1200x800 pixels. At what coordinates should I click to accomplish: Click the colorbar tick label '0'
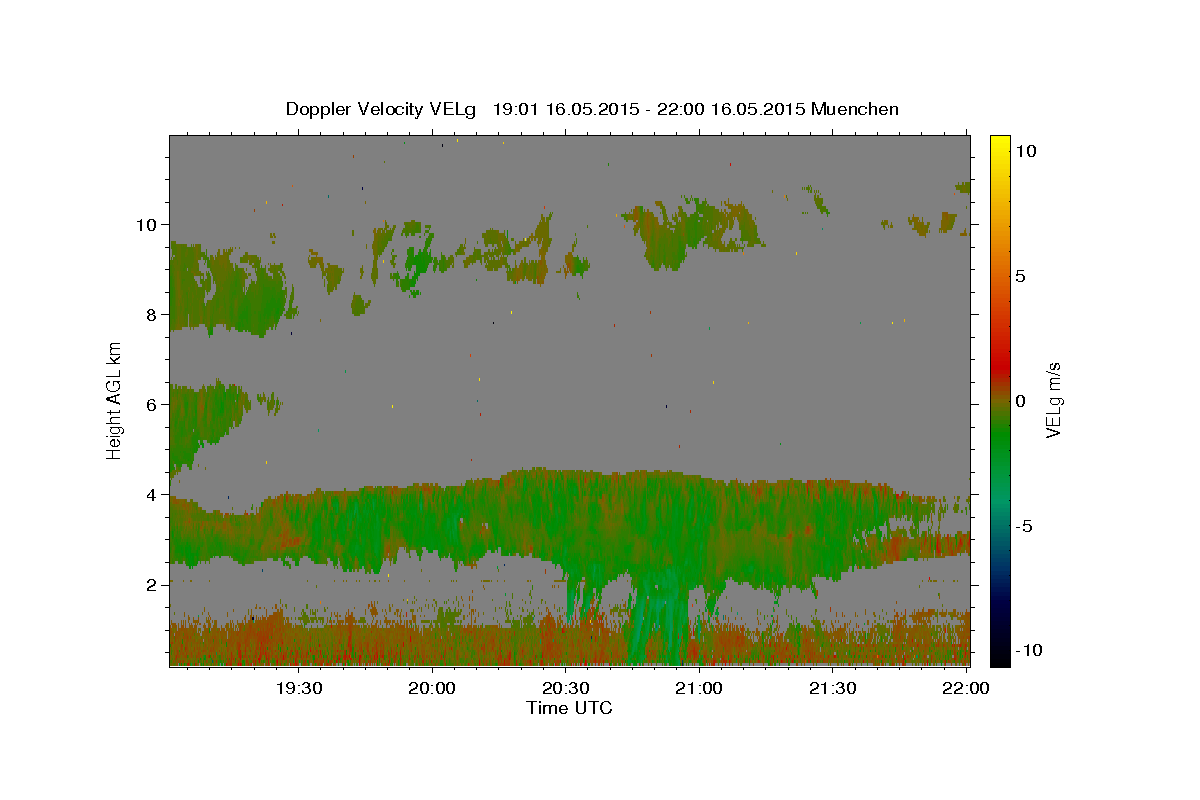(1020, 401)
